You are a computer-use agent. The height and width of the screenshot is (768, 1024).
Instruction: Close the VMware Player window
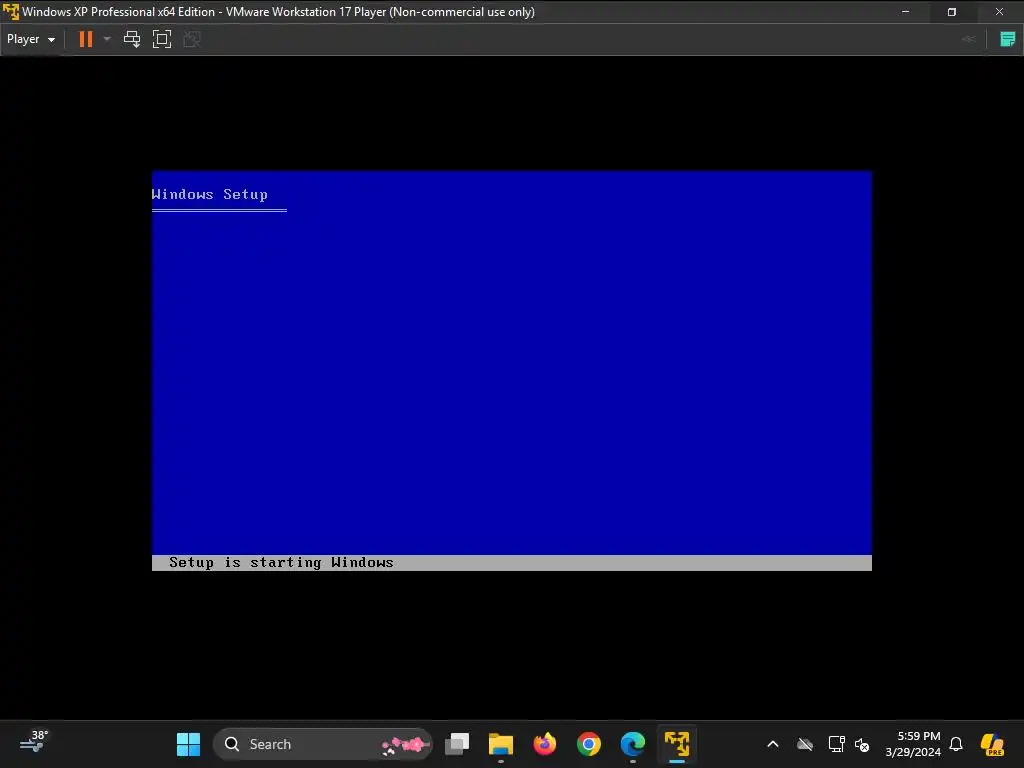pyautogui.click(x=999, y=12)
